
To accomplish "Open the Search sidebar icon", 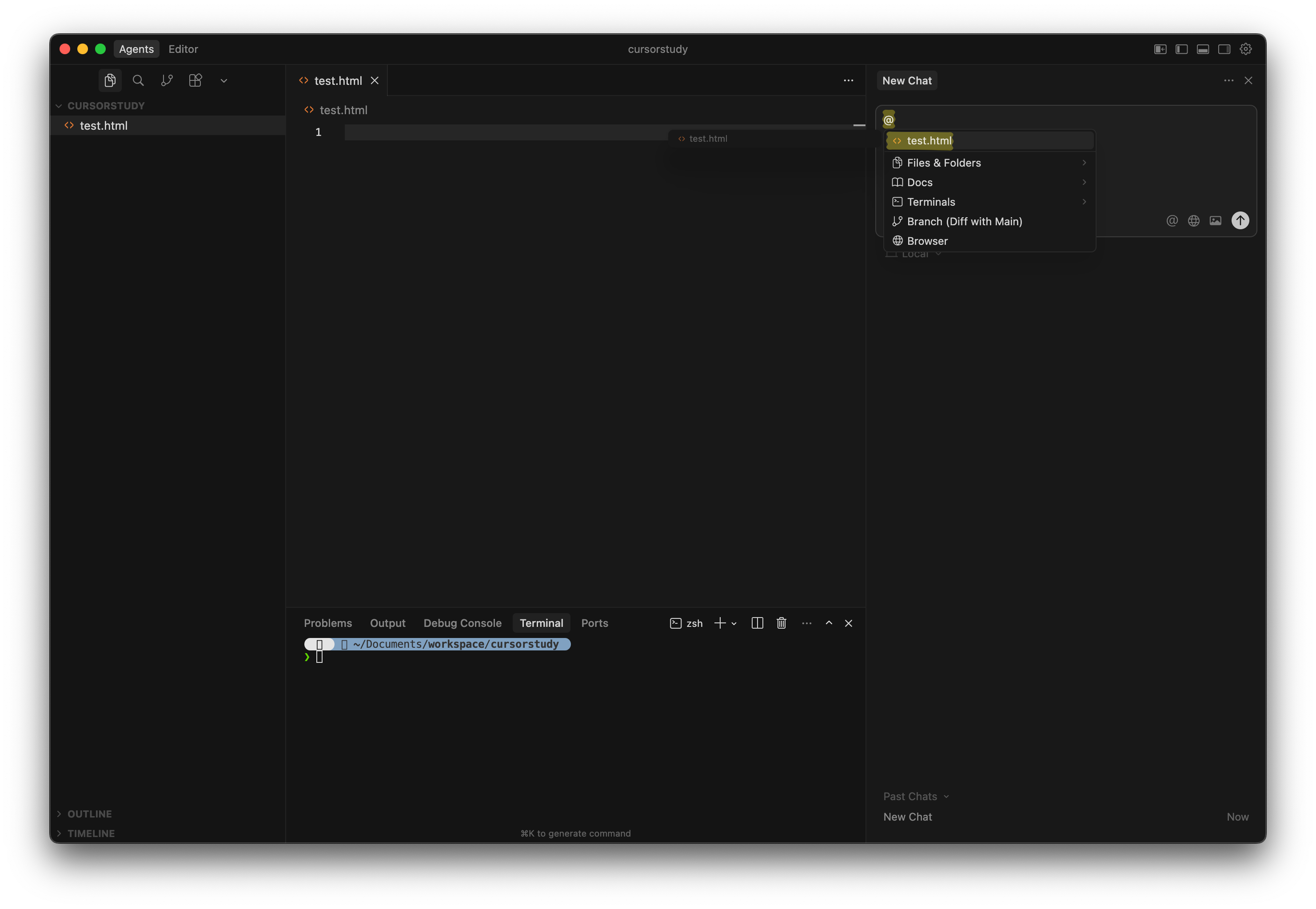I will [x=138, y=80].
